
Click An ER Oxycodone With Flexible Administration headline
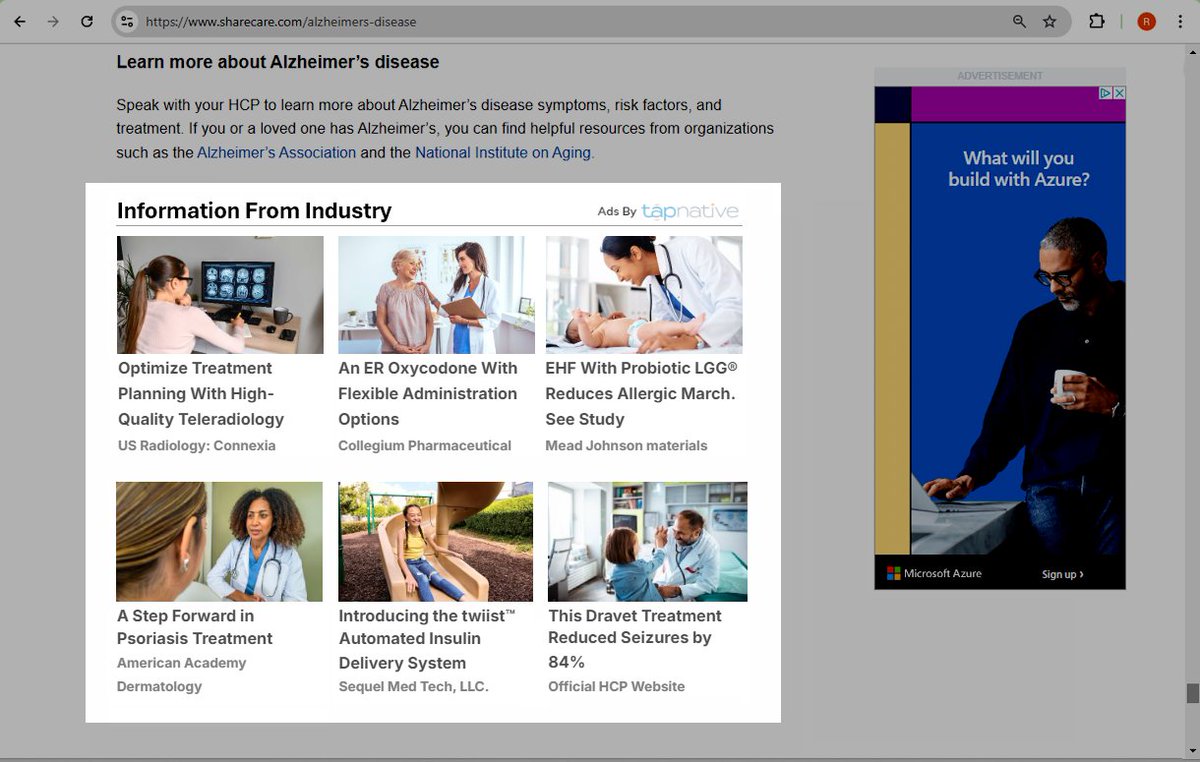pyautogui.click(x=428, y=394)
